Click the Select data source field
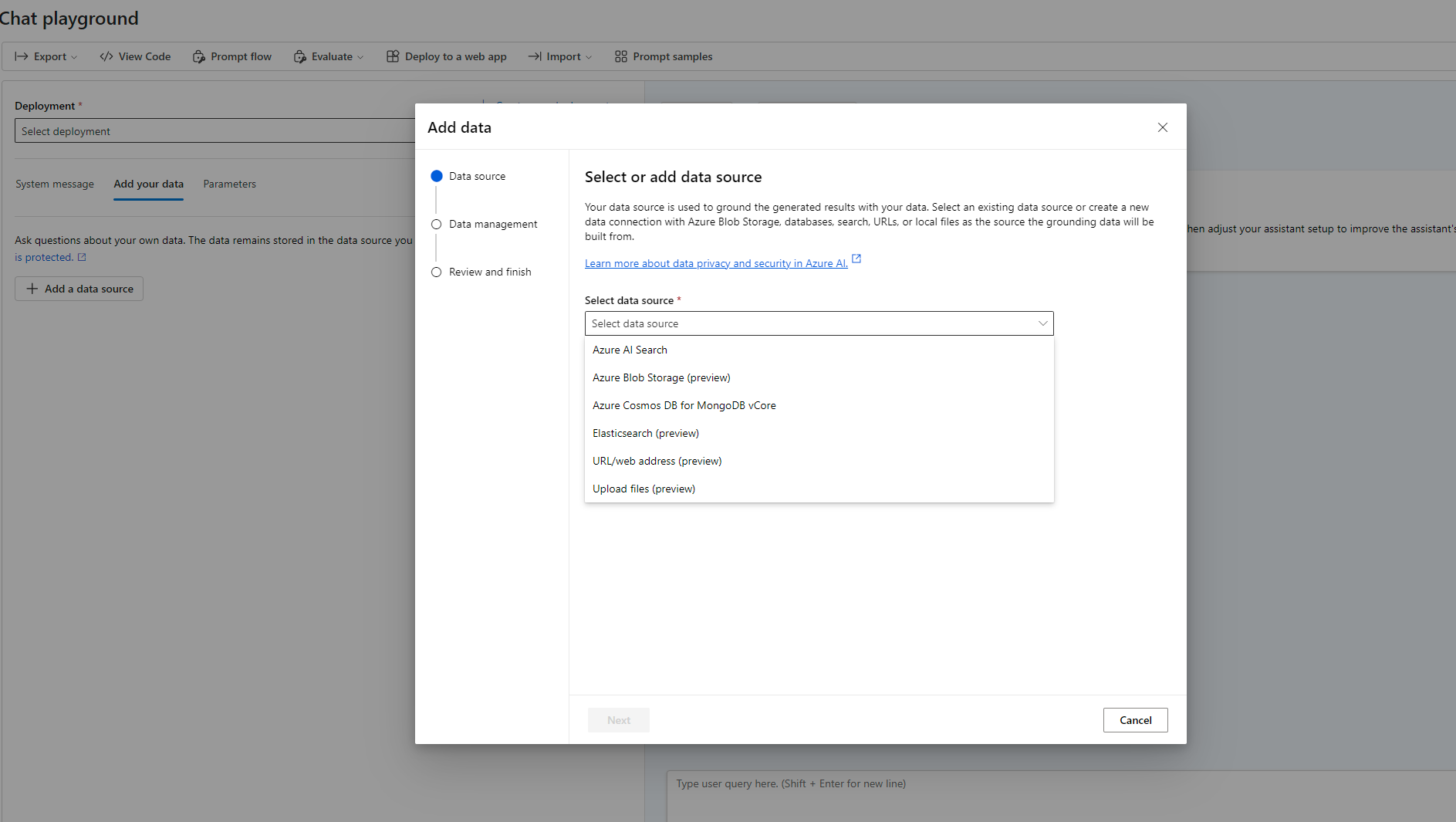This screenshot has width=1456, height=822. (x=819, y=323)
